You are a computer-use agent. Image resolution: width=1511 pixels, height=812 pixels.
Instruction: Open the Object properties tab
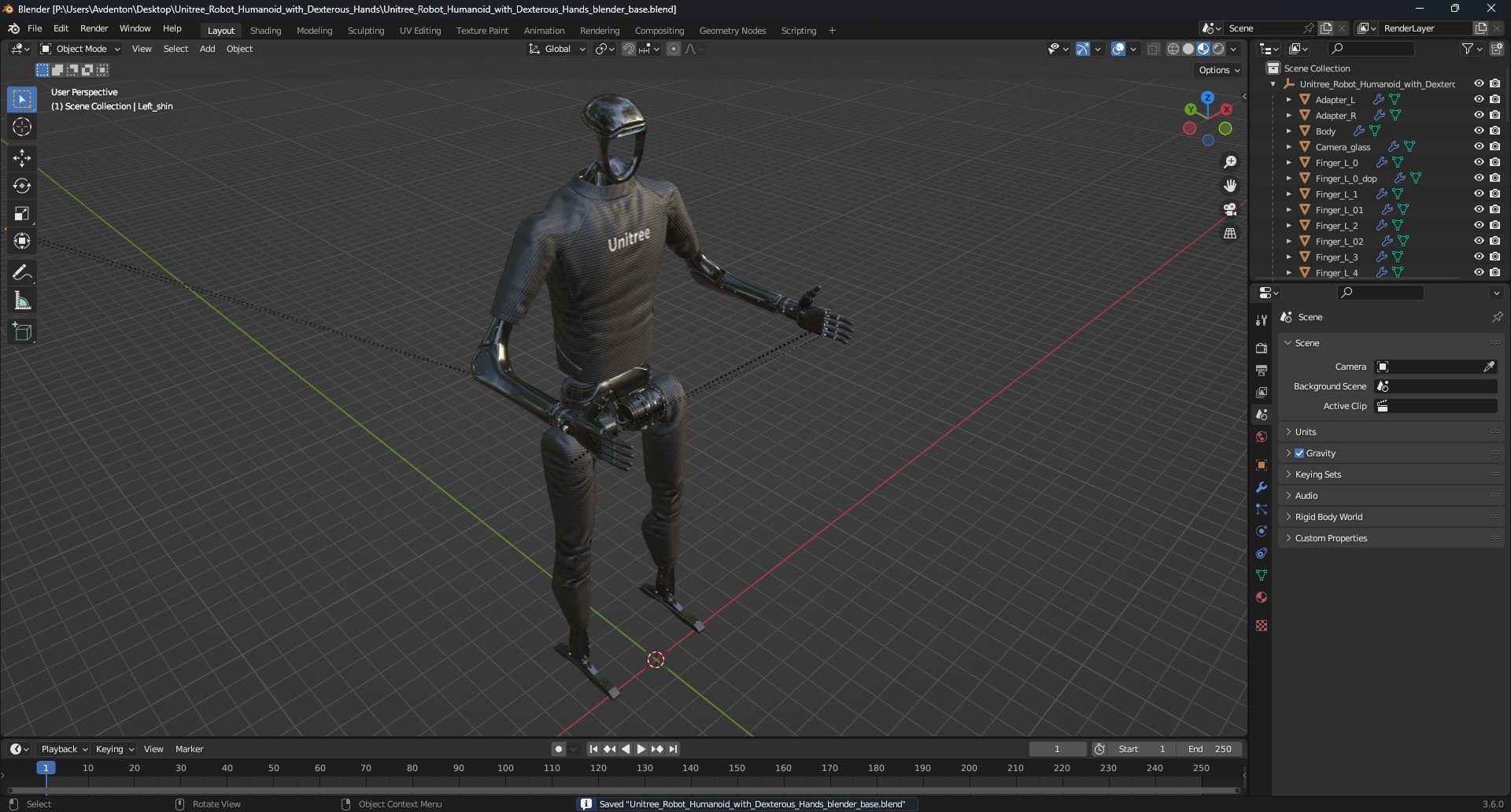[x=1262, y=465]
